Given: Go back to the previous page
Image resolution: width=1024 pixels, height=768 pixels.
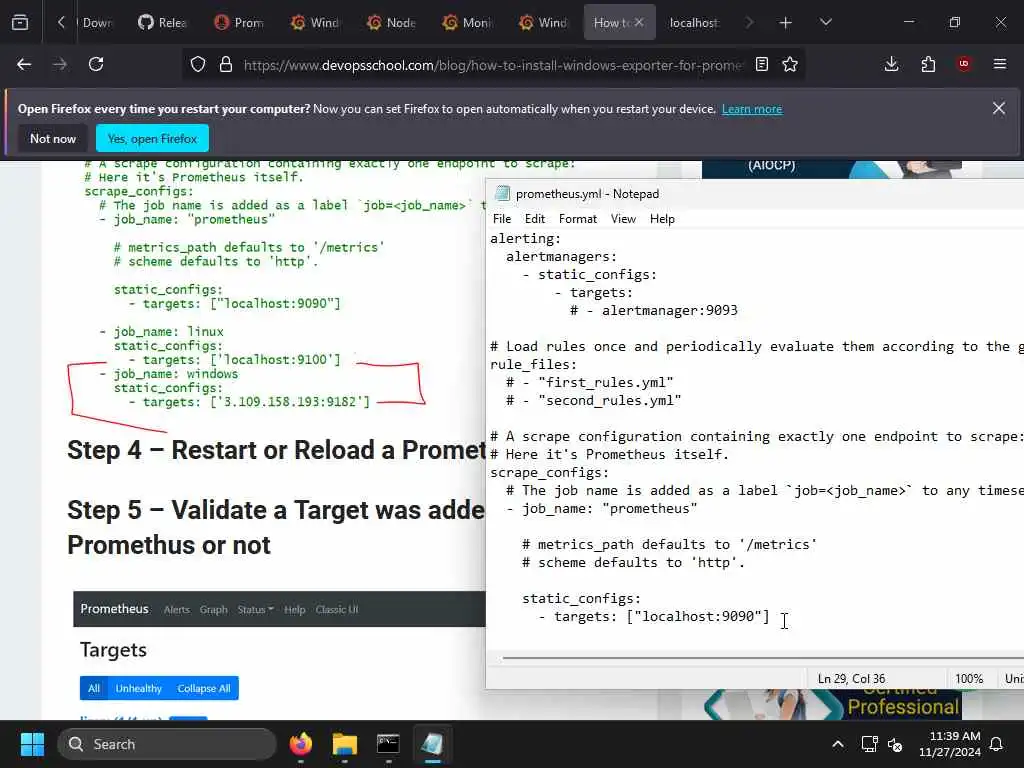Looking at the screenshot, I should pos(24,64).
